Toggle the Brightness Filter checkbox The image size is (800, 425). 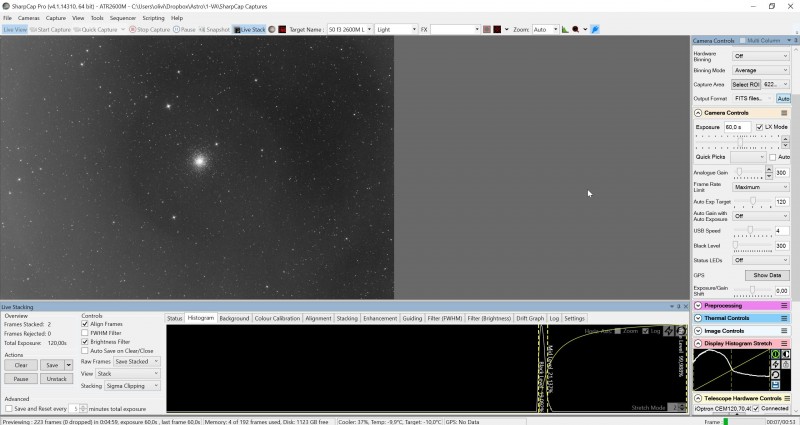pyautogui.click(x=85, y=342)
